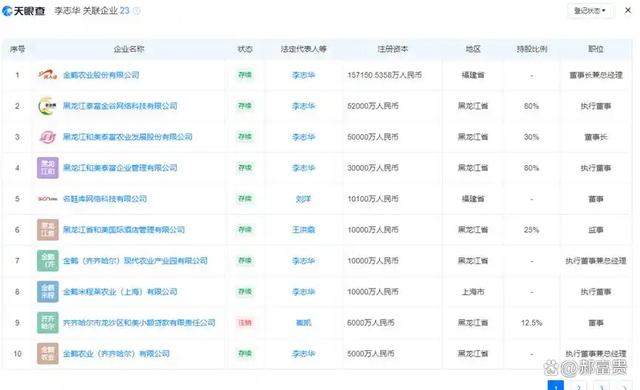Screen dimensions: 640x390
Task: Click the logo of 金鹤农业股份有限公司
Action: pyautogui.click(x=48, y=75)
